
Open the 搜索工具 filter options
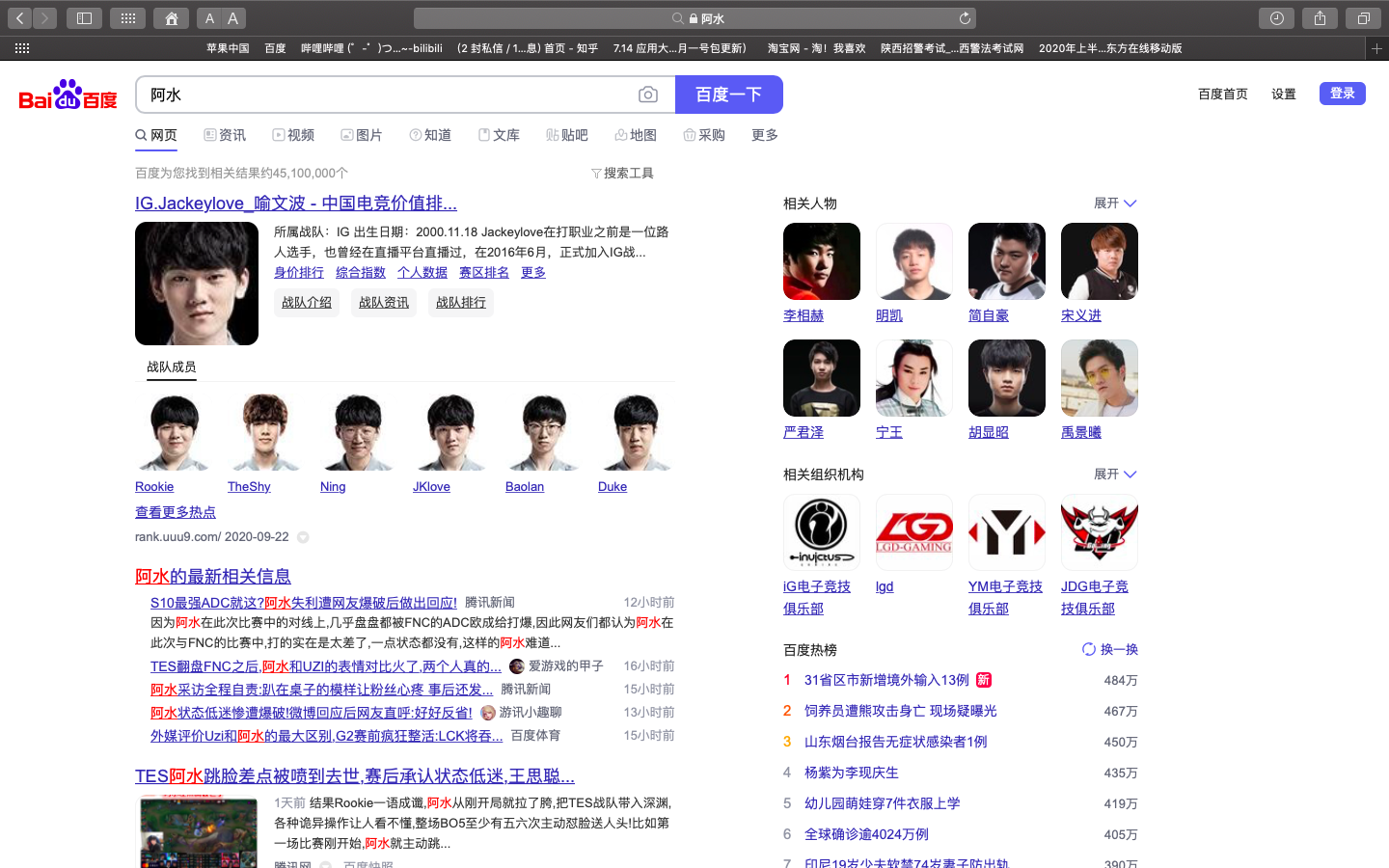[622, 174]
